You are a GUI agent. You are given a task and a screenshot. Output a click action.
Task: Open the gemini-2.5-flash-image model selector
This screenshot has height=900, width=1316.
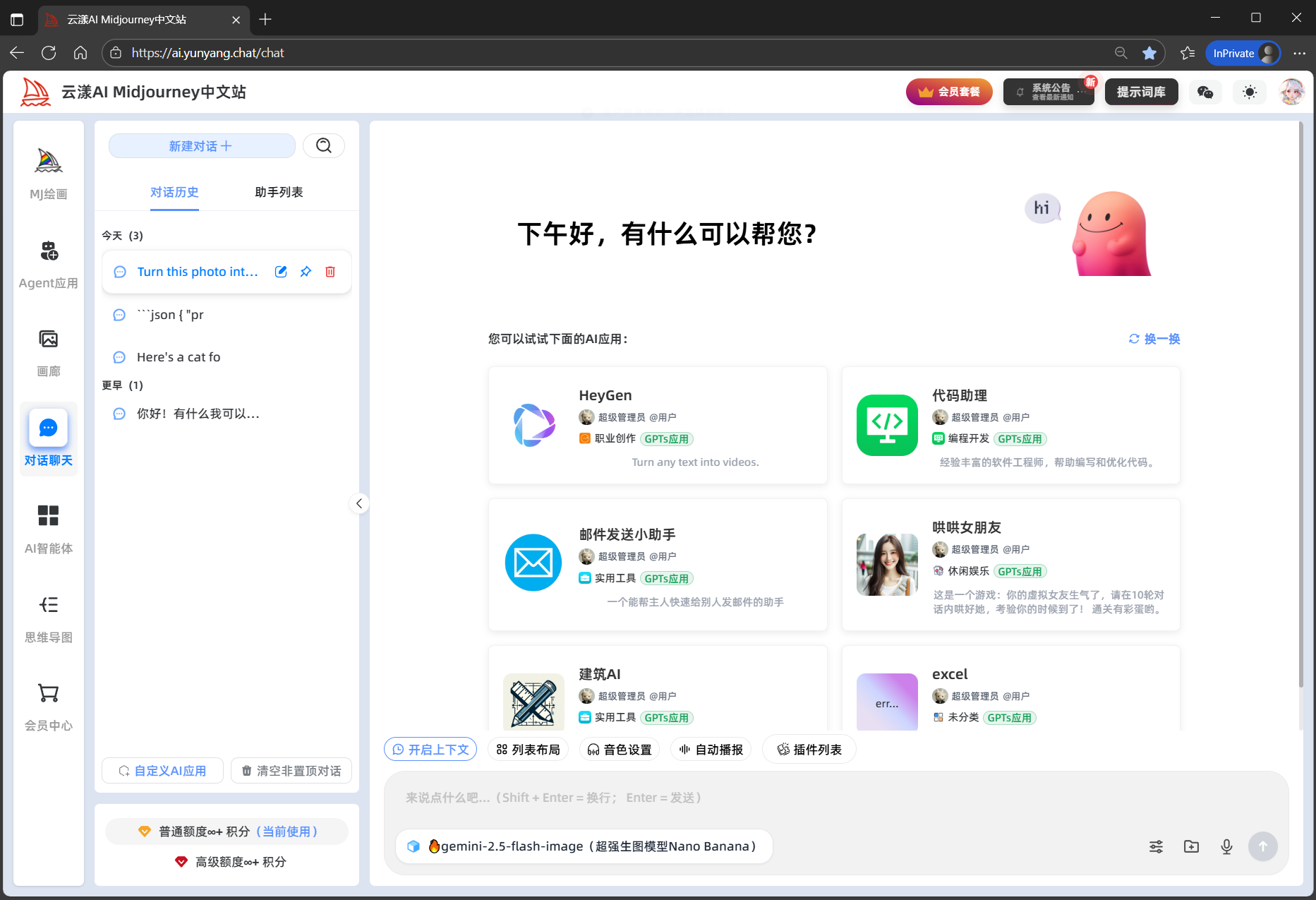(x=584, y=846)
